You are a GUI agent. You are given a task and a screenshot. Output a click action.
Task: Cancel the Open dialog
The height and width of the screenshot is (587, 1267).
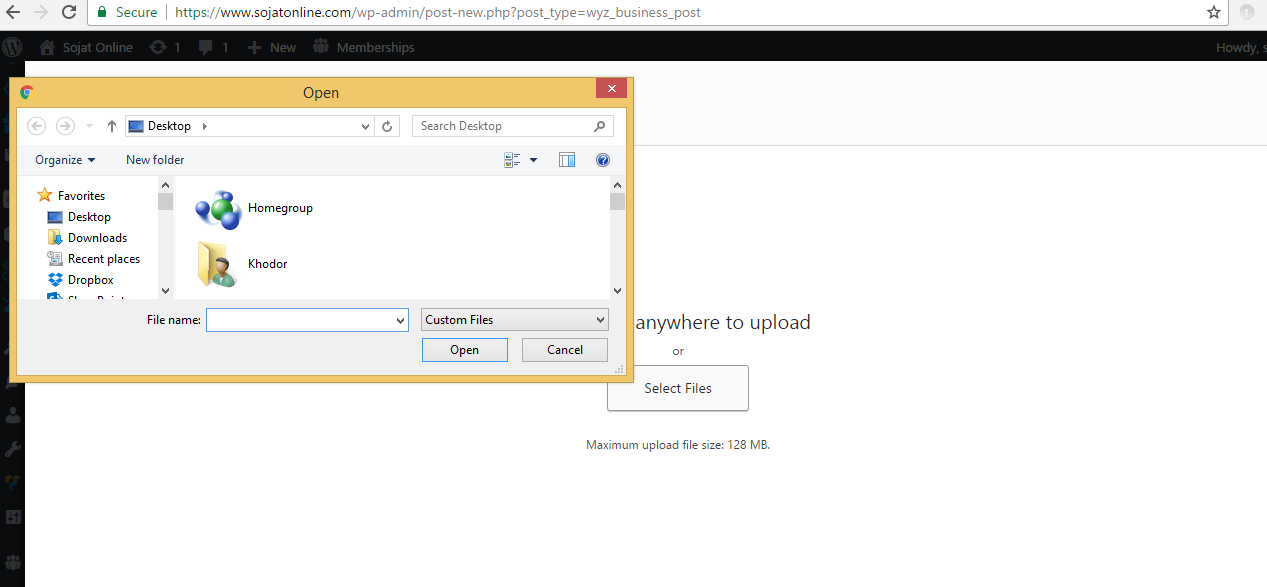pyautogui.click(x=564, y=349)
